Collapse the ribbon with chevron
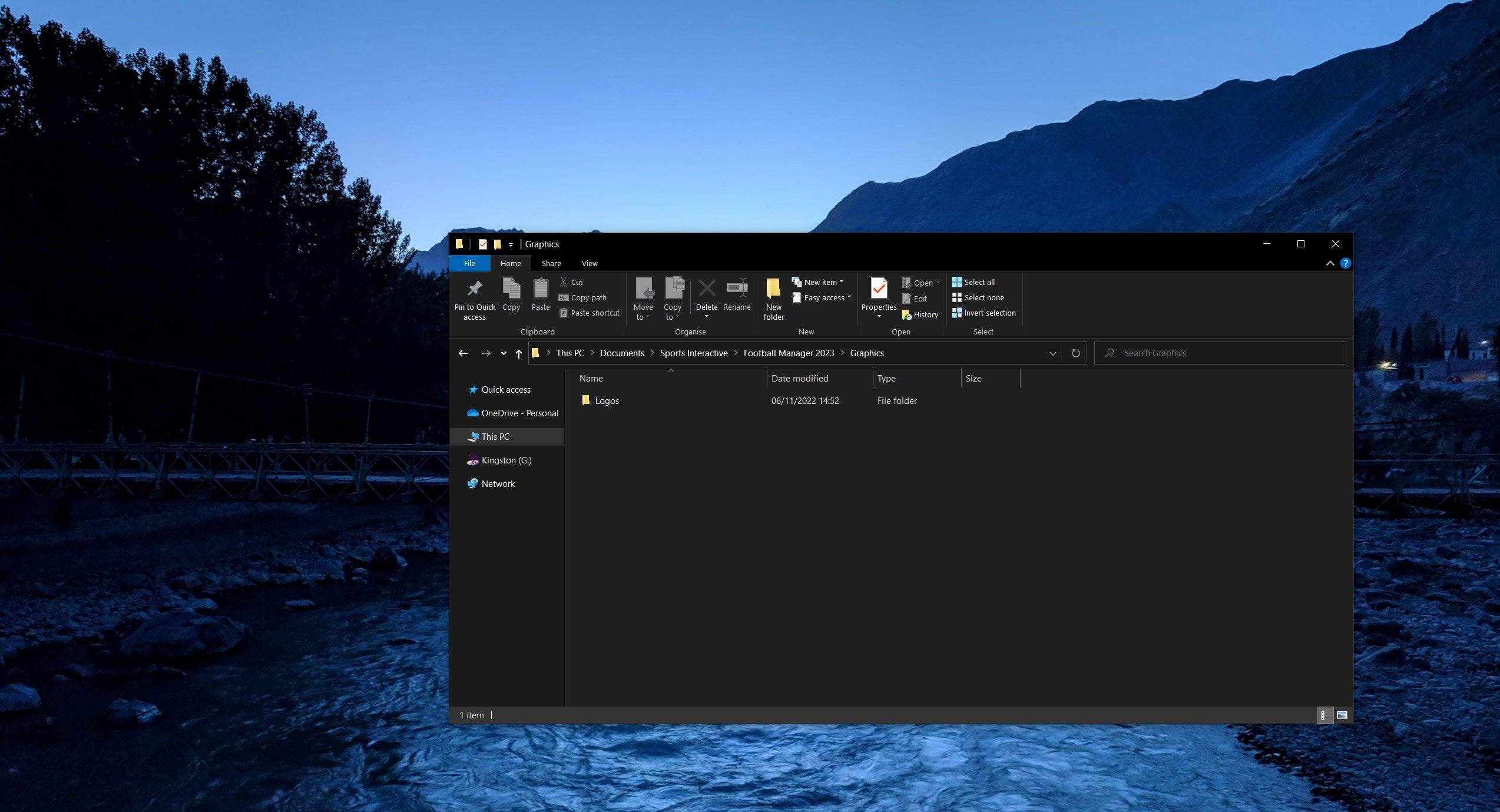Viewport: 1500px width, 812px height. [1330, 263]
